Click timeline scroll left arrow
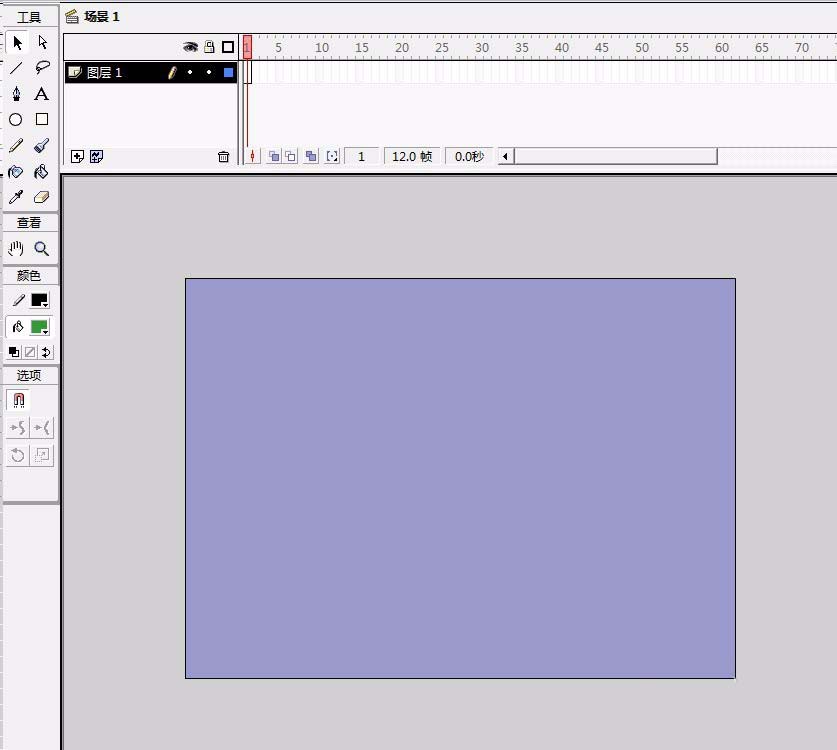Image resolution: width=837 pixels, height=750 pixels. click(506, 156)
